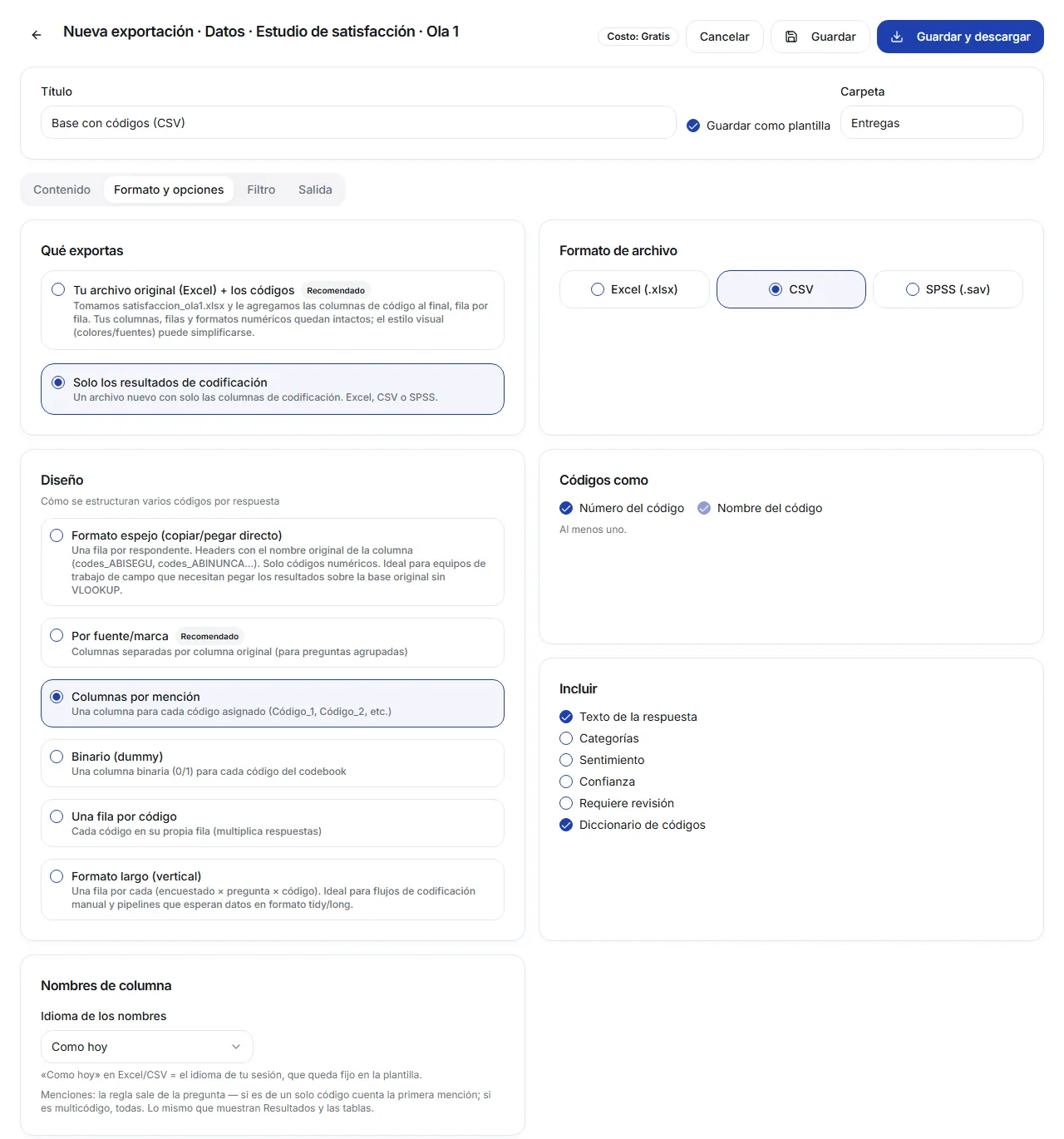Screen dimensions: 1064x1139
Task: Click the Recomendado badge beside Por fuente/marca
Action: pyautogui.click(x=209, y=637)
